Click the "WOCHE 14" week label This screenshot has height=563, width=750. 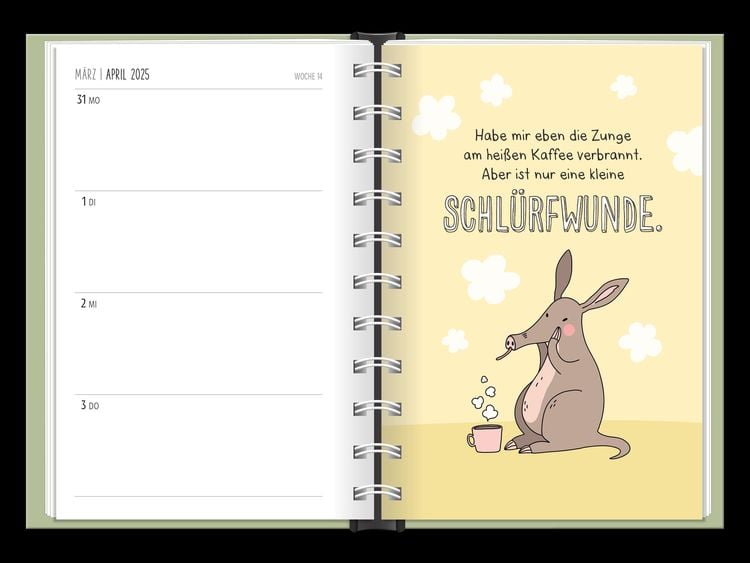click(308, 76)
